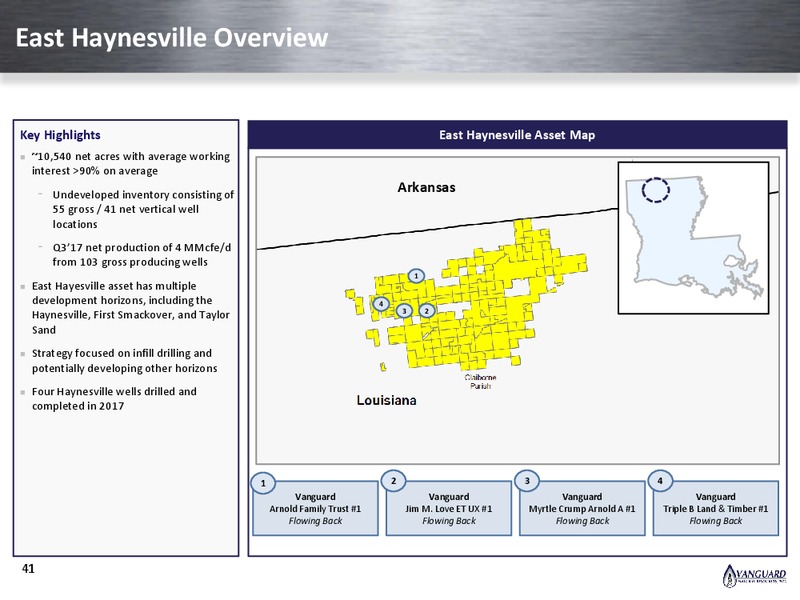800x600 pixels.
Task: Click map marker 1 on the asset map
Action: 416,276
